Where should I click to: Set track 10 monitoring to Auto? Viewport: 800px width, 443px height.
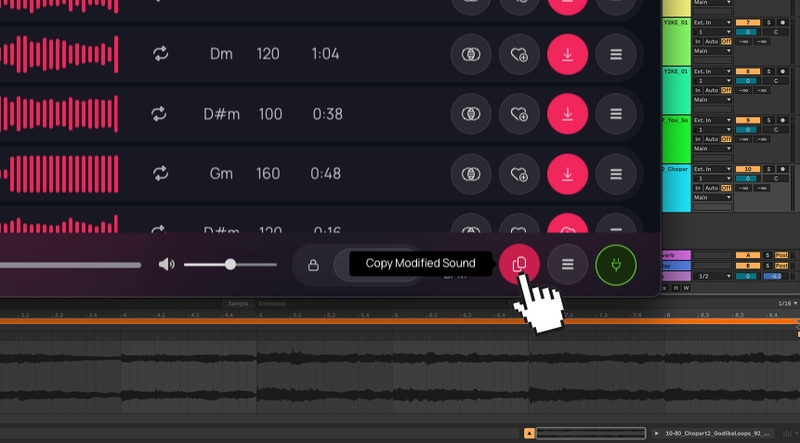click(x=711, y=188)
